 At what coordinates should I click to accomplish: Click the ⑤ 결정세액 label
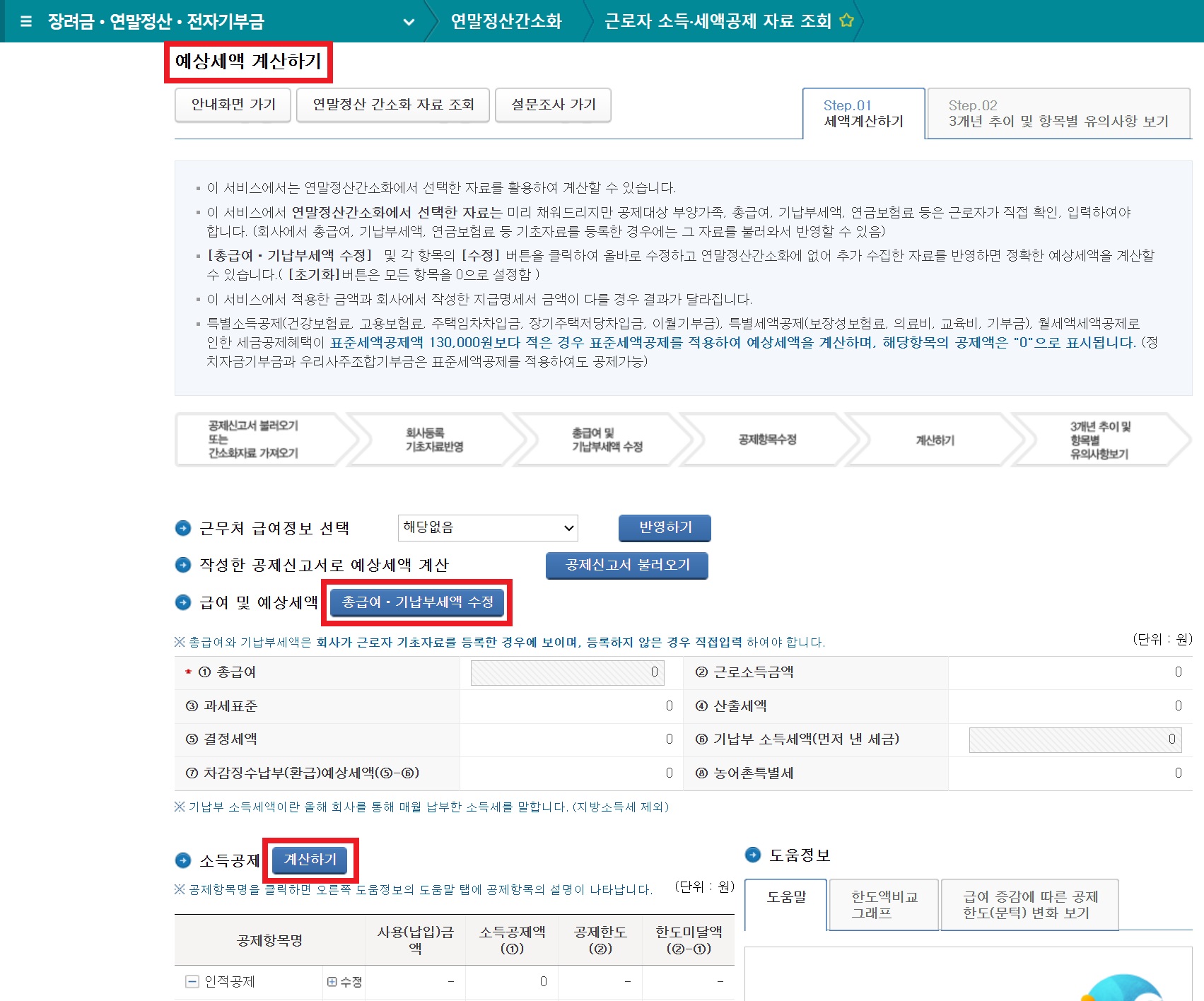coord(221,739)
